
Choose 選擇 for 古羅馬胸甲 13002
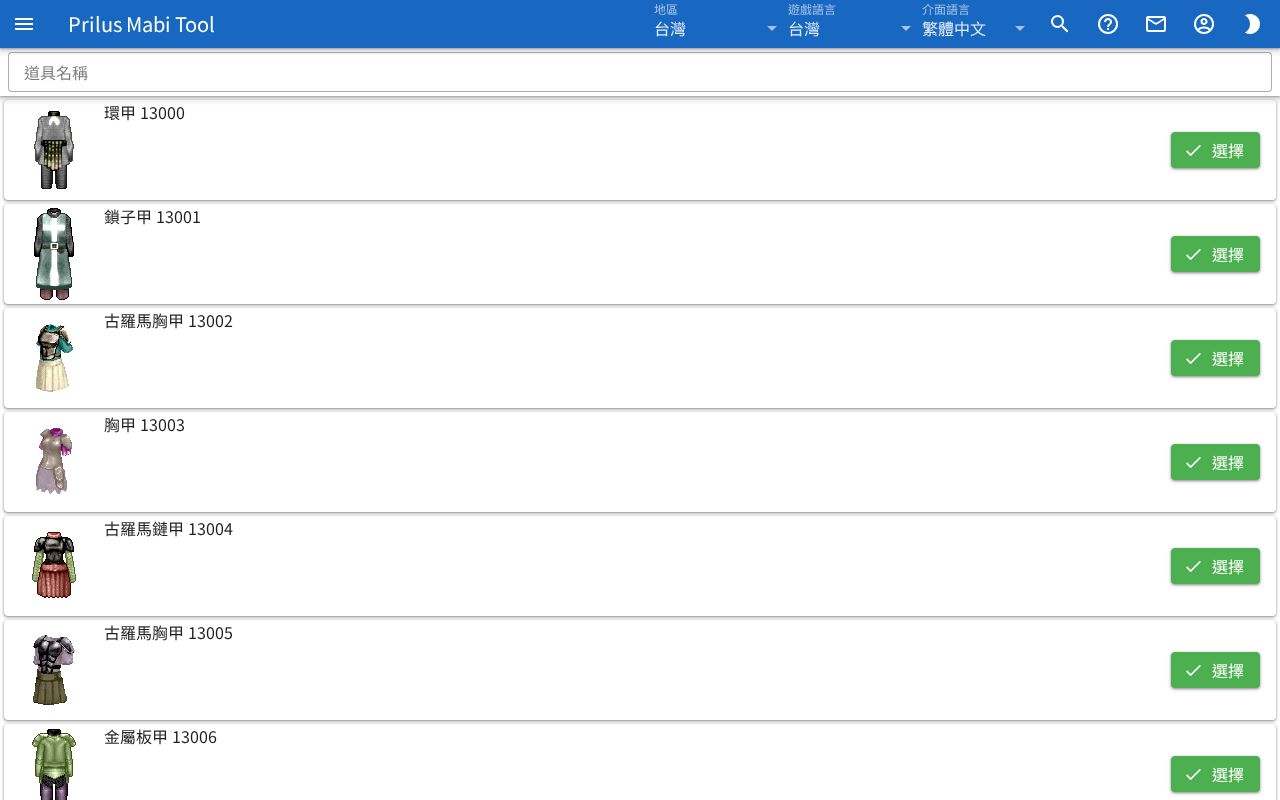(x=1215, y=358)
